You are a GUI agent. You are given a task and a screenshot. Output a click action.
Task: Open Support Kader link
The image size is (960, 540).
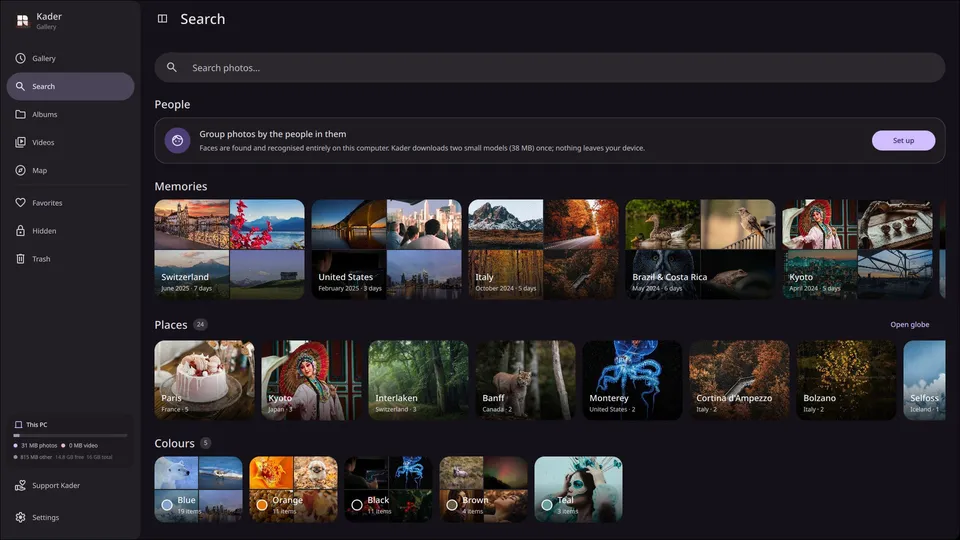(x=70, y=486)
